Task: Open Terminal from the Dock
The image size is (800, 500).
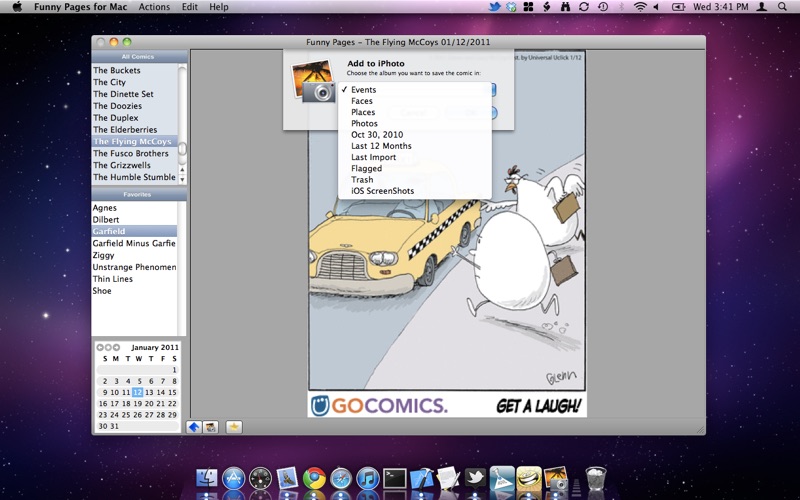Action: tap(395, 479)
